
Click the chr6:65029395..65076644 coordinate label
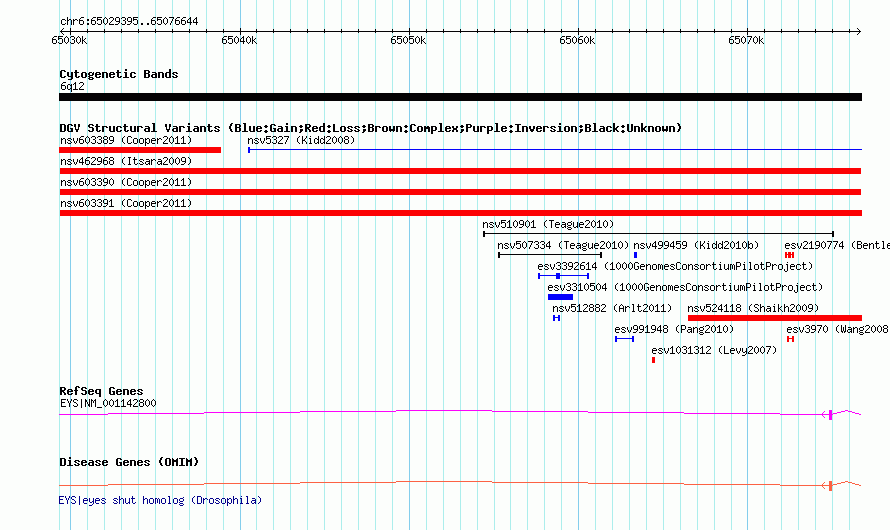point(129,22)
